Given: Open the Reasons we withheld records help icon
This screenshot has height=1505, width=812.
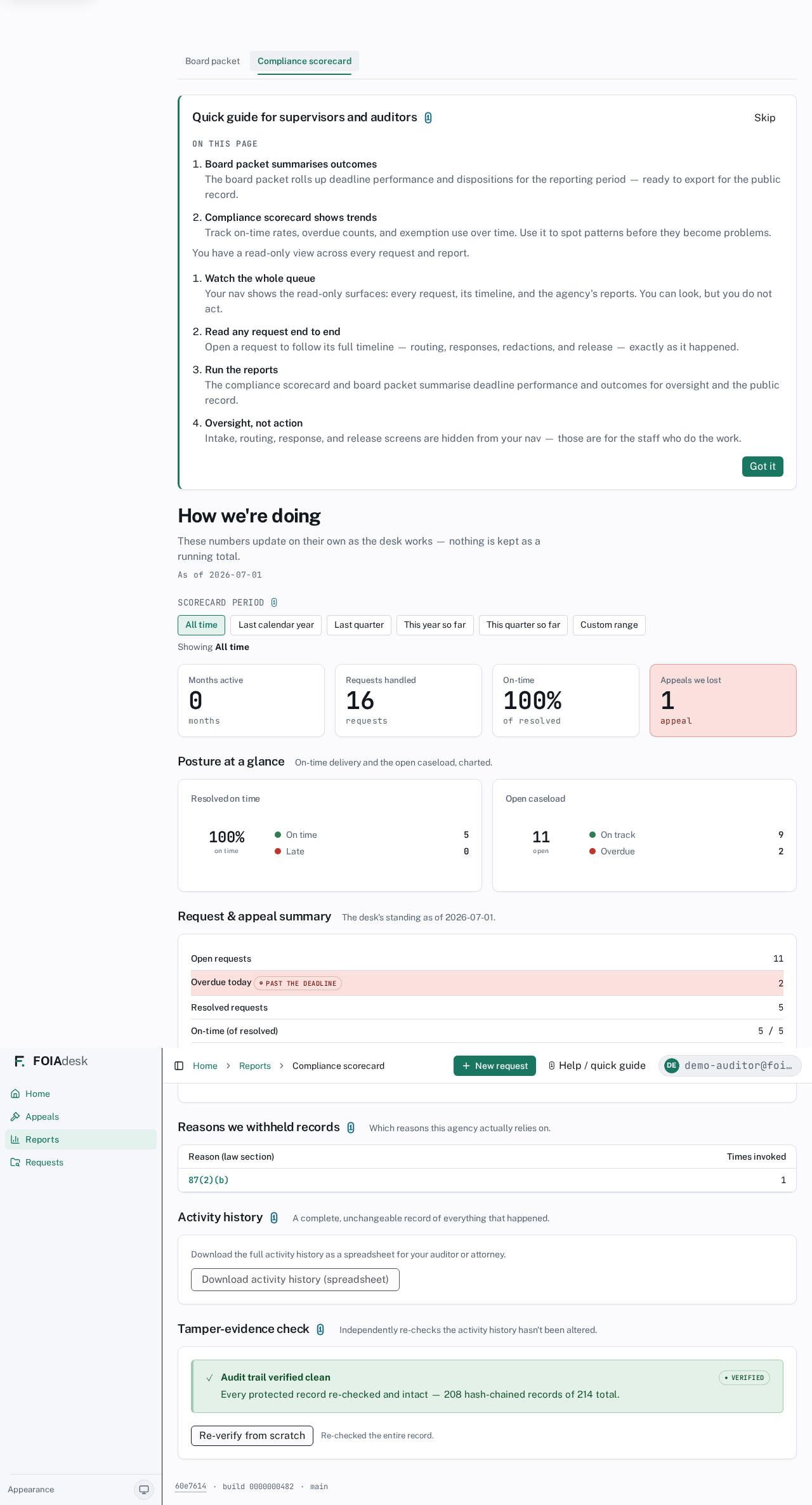Looking at the screenshot, I should 351,1127.
